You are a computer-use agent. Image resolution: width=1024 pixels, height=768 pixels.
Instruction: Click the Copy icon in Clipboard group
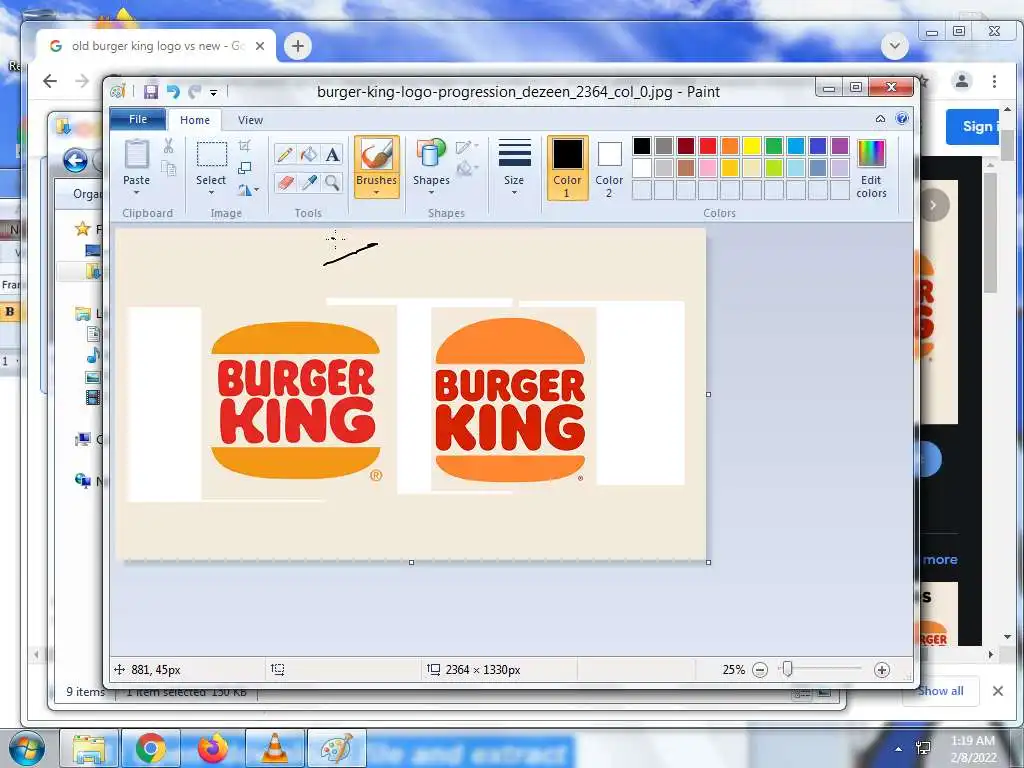168,168
